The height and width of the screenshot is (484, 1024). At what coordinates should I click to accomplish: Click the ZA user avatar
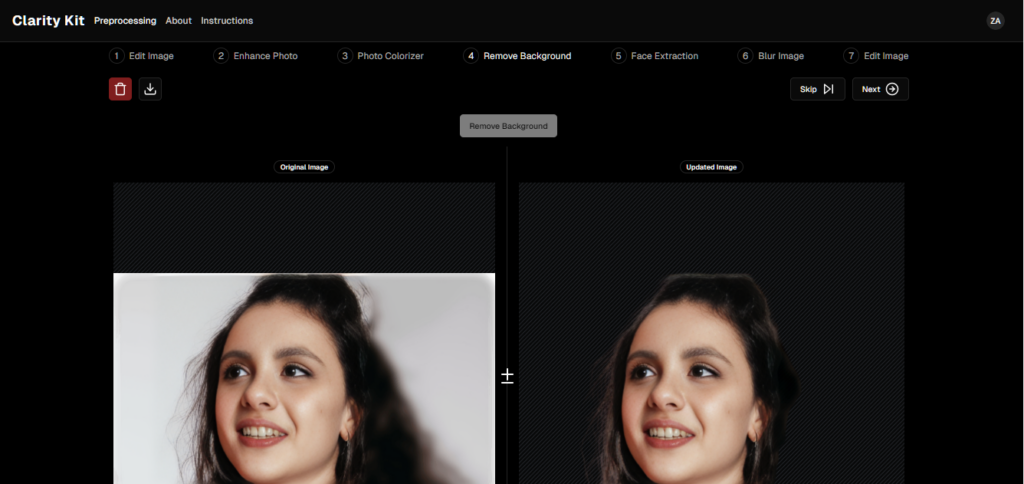(995, 20)
